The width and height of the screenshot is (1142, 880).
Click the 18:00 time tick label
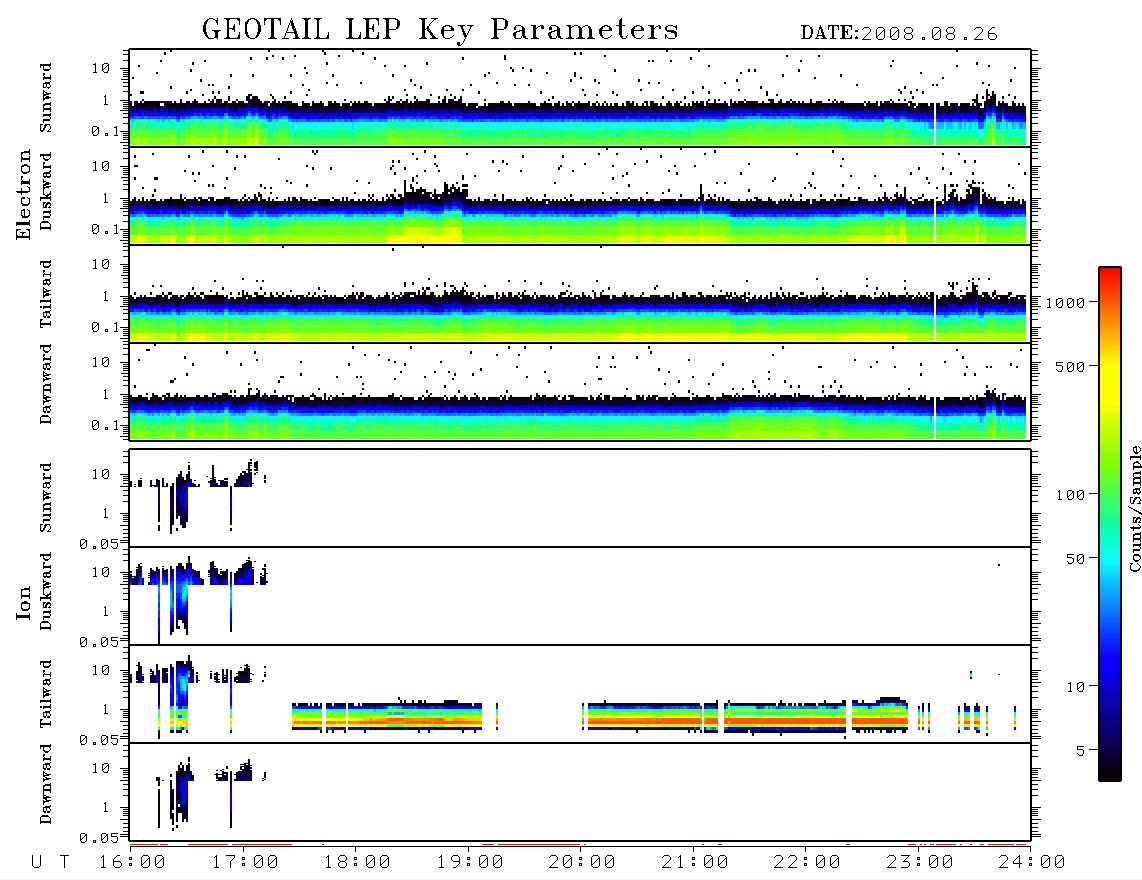(x=357, y=863)
